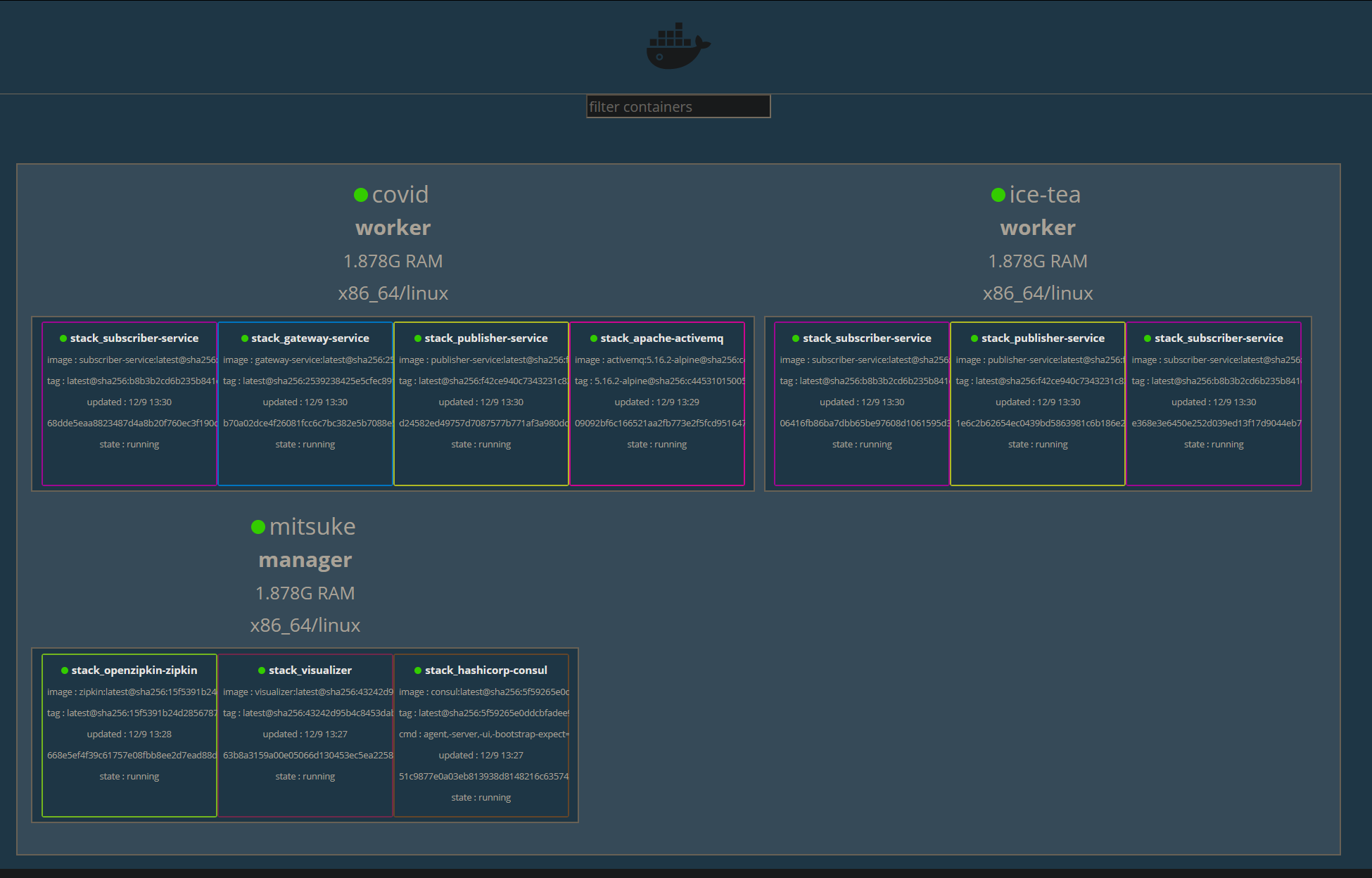Open stack_apache-activemq container title
The height and width of the screenshot is (878, 1372).
pos(661,338)
